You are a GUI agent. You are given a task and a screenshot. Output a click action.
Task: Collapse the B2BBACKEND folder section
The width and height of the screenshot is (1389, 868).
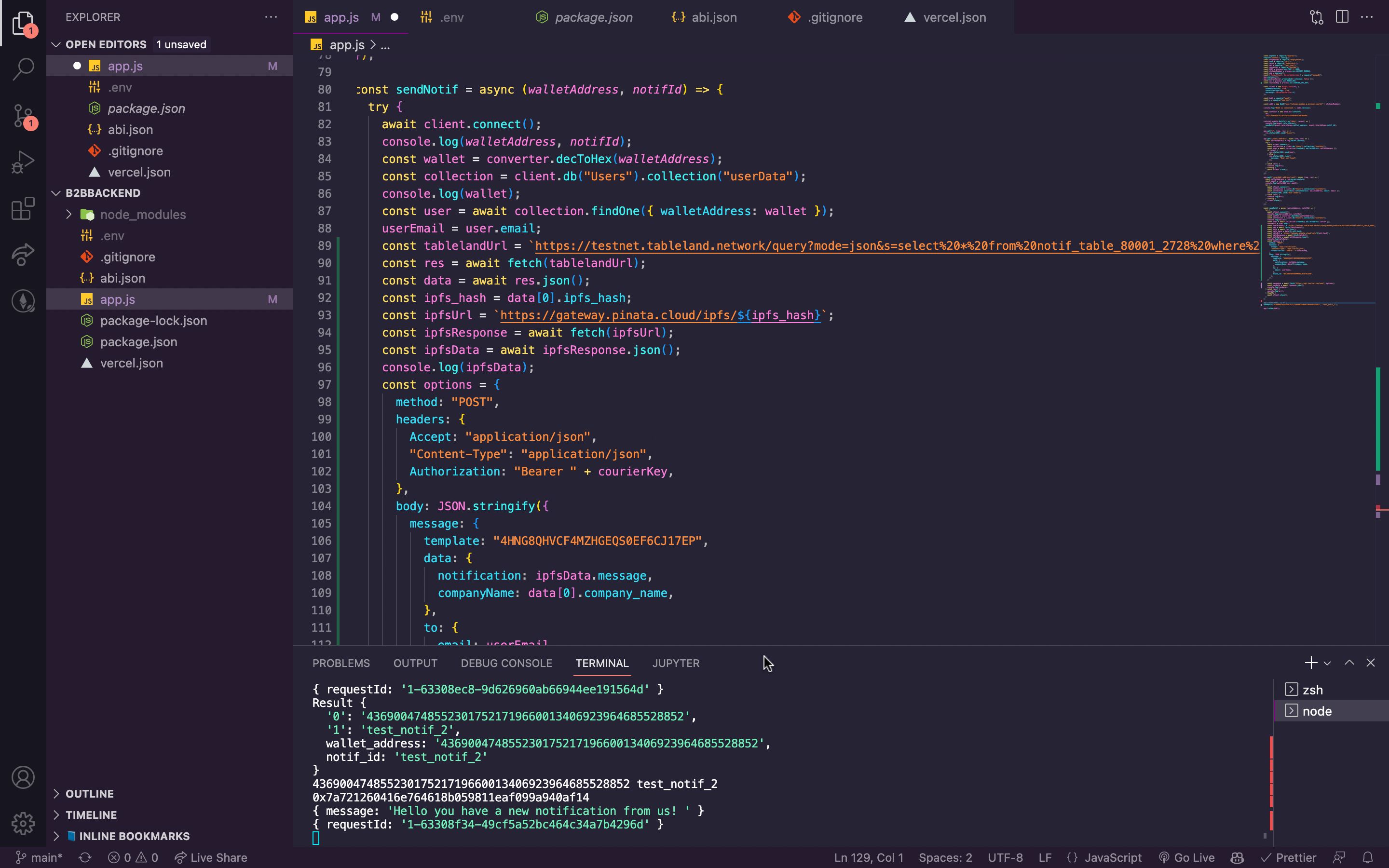pyautogui.click(x=56, y=193)
